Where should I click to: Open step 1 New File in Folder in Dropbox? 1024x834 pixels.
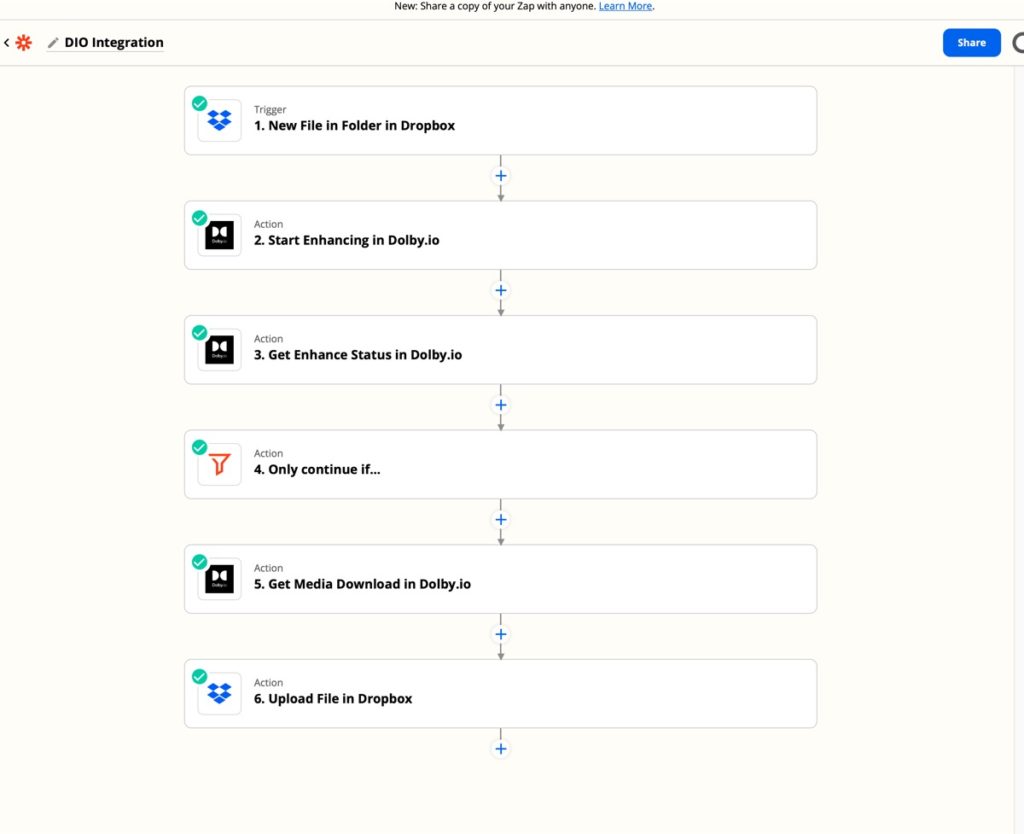500,120
